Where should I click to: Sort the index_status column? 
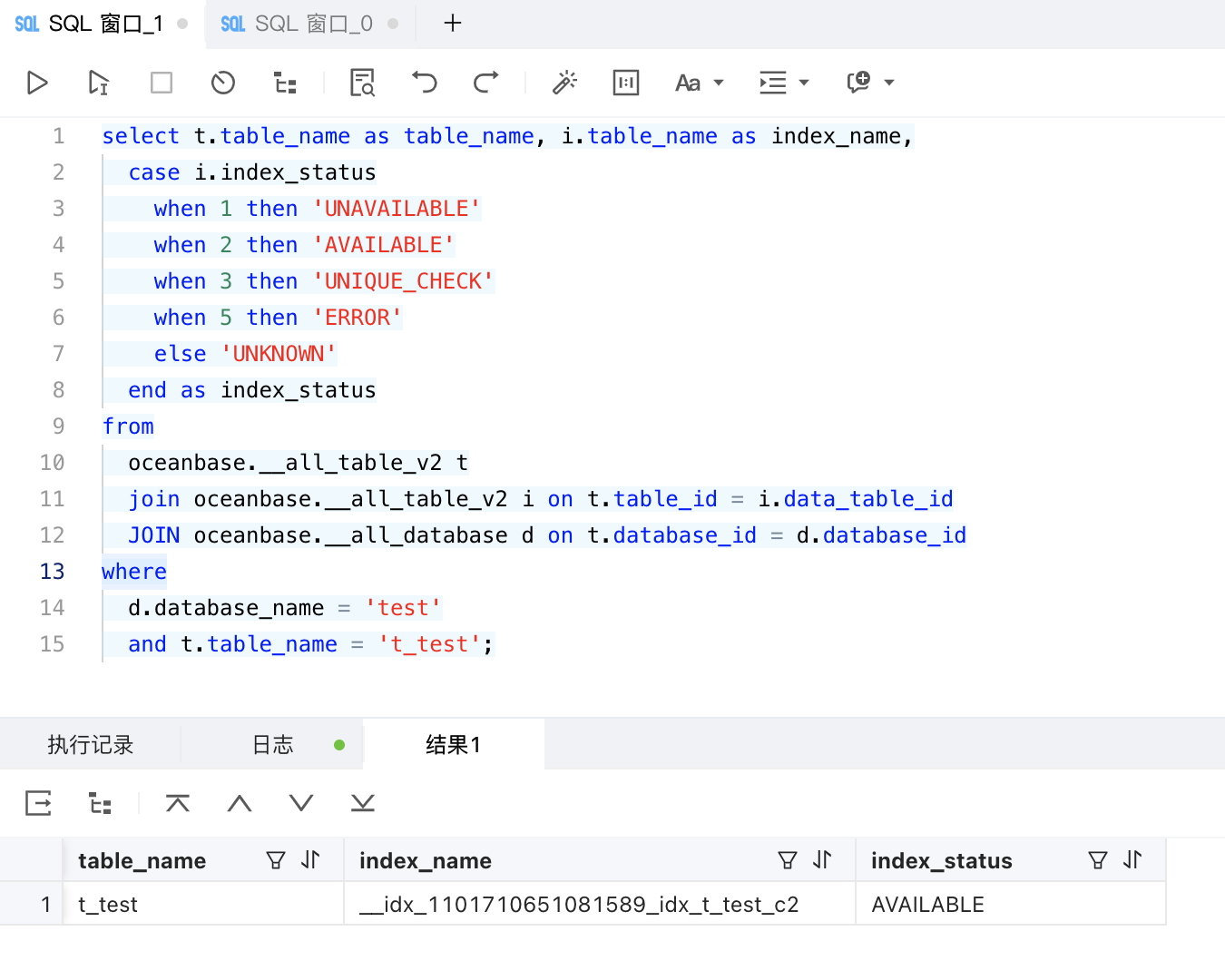point(1132,859)
